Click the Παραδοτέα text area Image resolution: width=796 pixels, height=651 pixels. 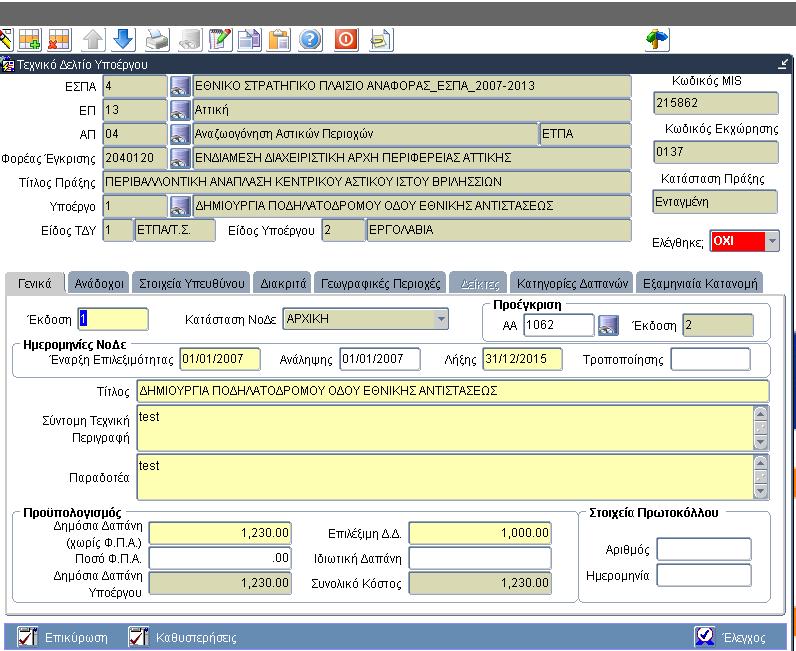pyautogui.click(x=445, y=477)
